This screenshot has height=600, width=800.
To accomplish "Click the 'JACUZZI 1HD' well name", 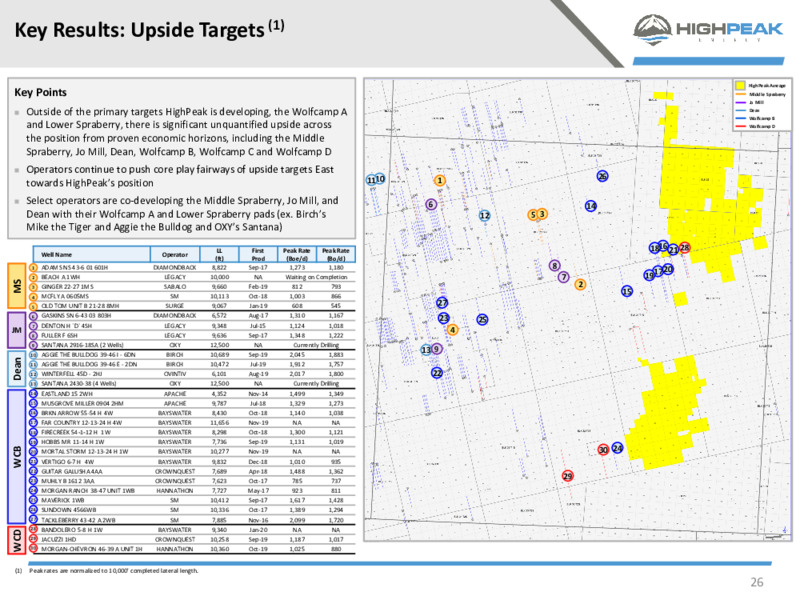I will click(x=59, y=539).
